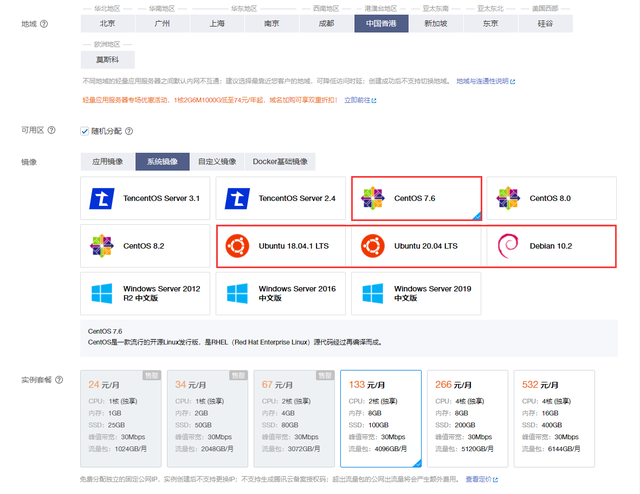Switch to the 系统镜像 tab
Viewport: 640px width, 494px height.
tap(162, 162)
